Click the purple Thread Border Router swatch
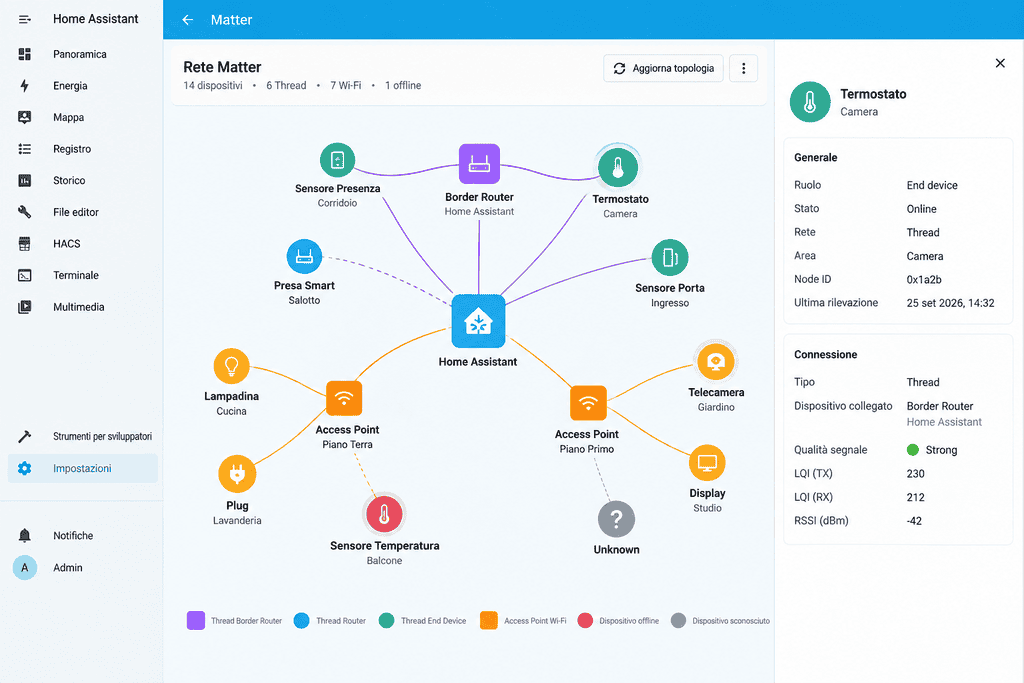 196,620
